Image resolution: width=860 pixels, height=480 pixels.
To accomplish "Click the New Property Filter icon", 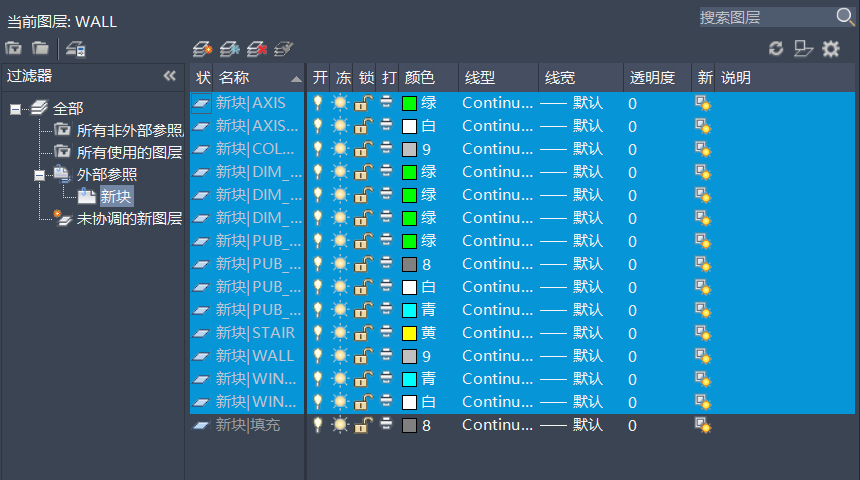I will (x=14, y=48).
